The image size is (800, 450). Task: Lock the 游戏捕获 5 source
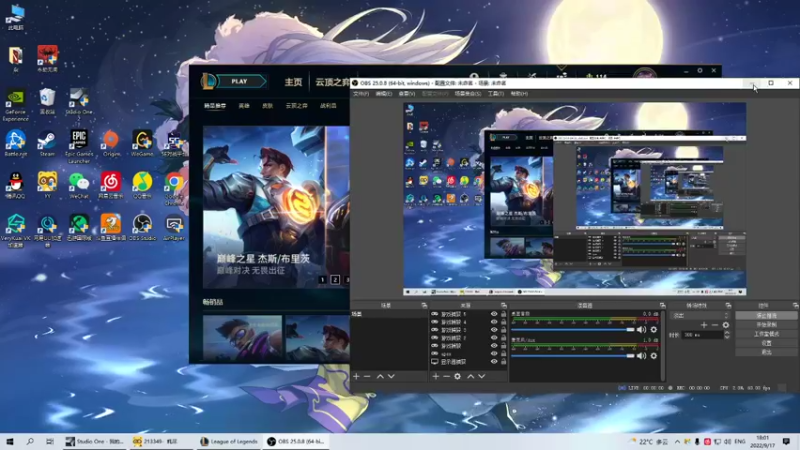(x=504, y=314)
